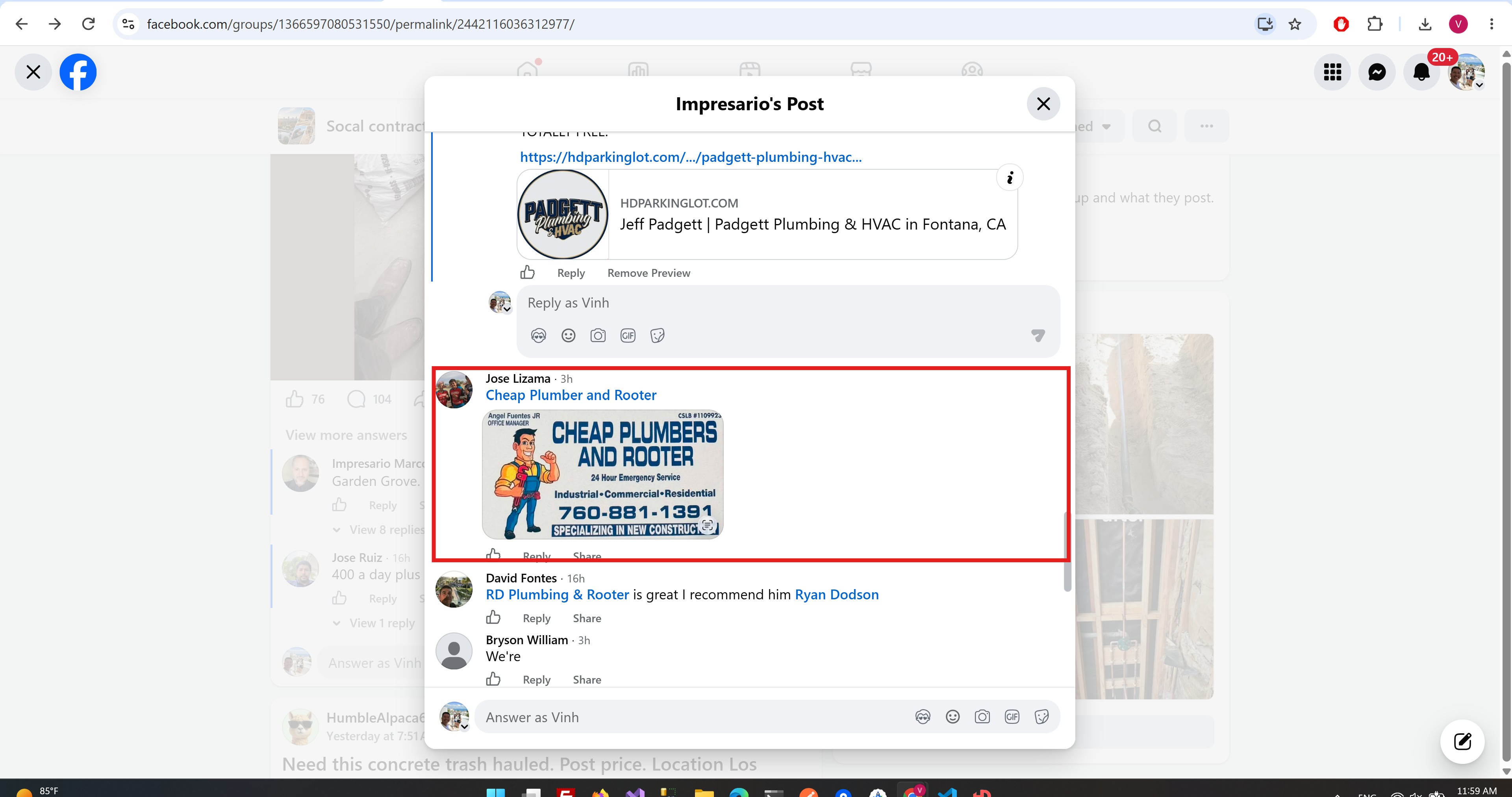Search the group with the magnifier icon

tap(1154, 126)
